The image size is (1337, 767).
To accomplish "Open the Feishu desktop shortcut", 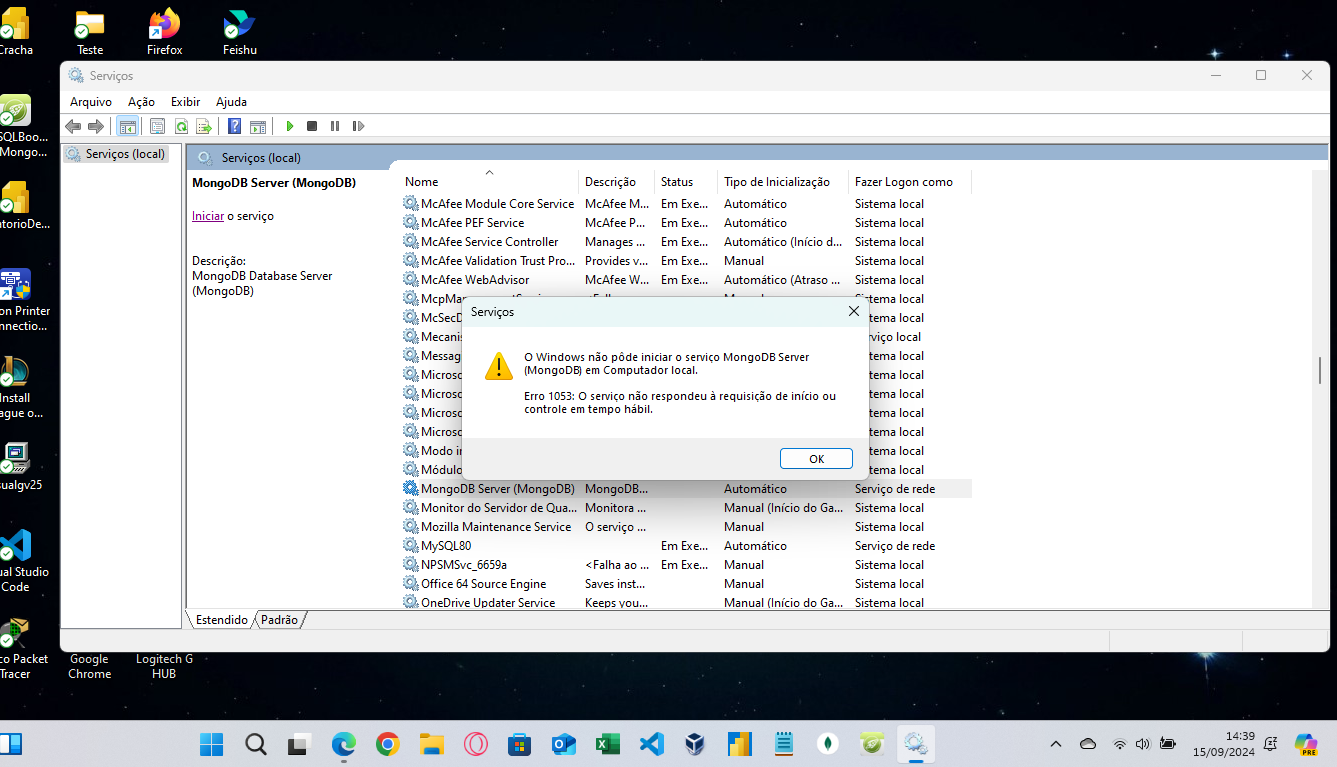I will (240, 32).
